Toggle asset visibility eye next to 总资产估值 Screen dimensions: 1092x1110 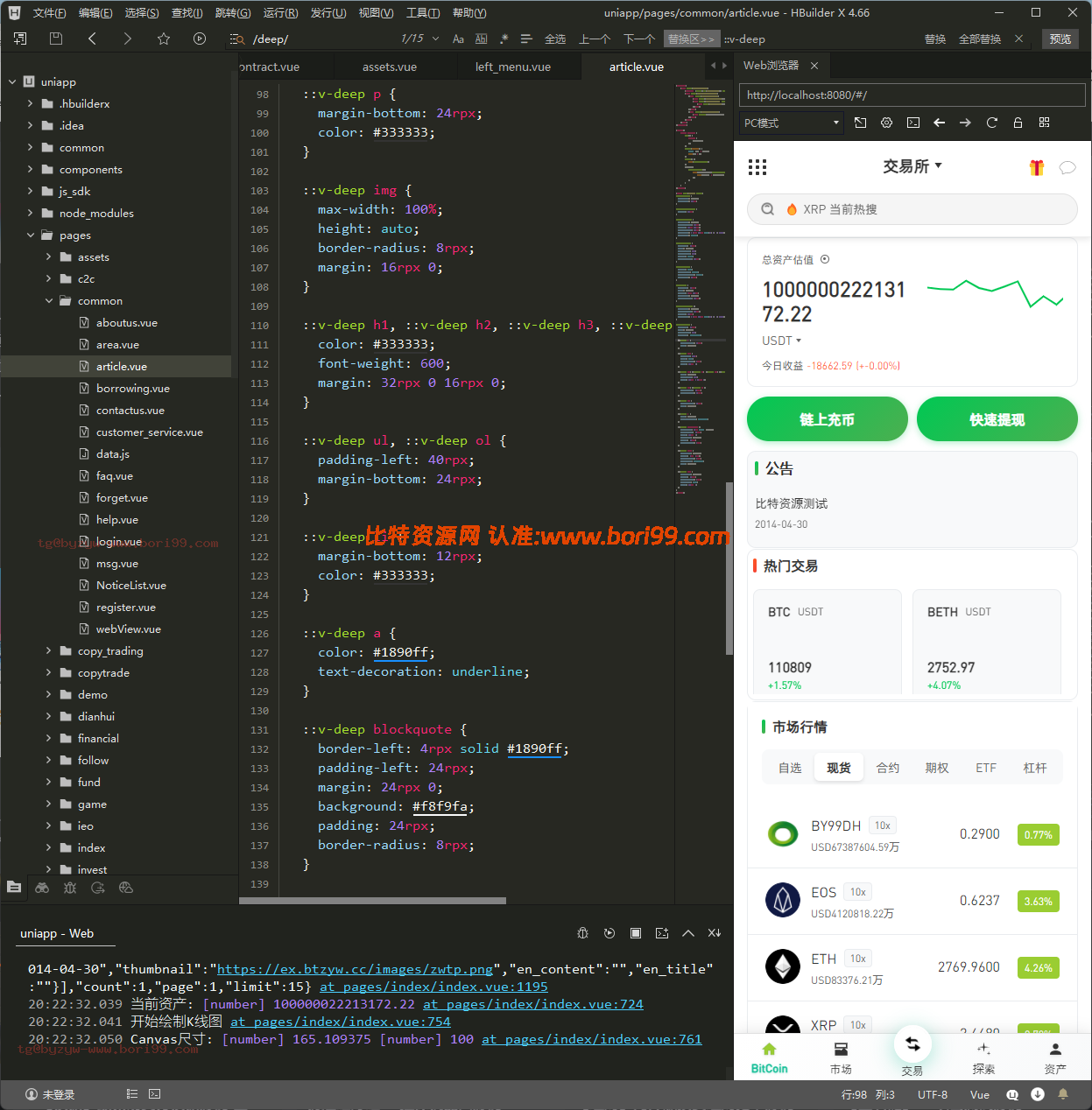click(825, 259)
